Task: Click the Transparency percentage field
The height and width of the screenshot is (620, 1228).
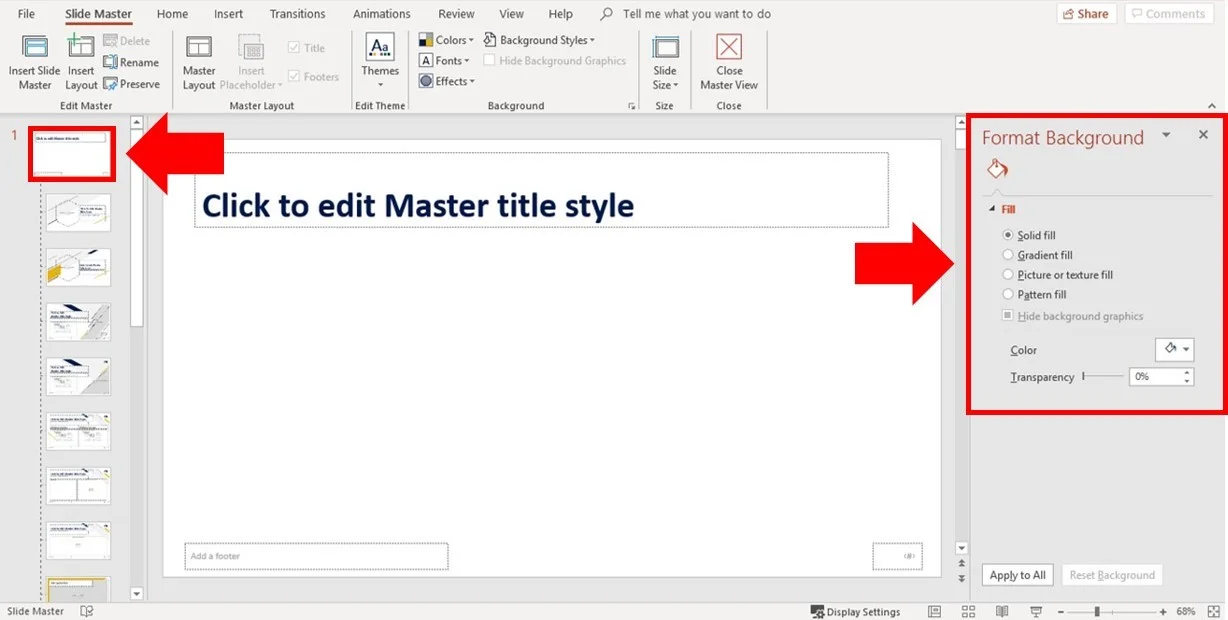Action: tap(1155, 377)
